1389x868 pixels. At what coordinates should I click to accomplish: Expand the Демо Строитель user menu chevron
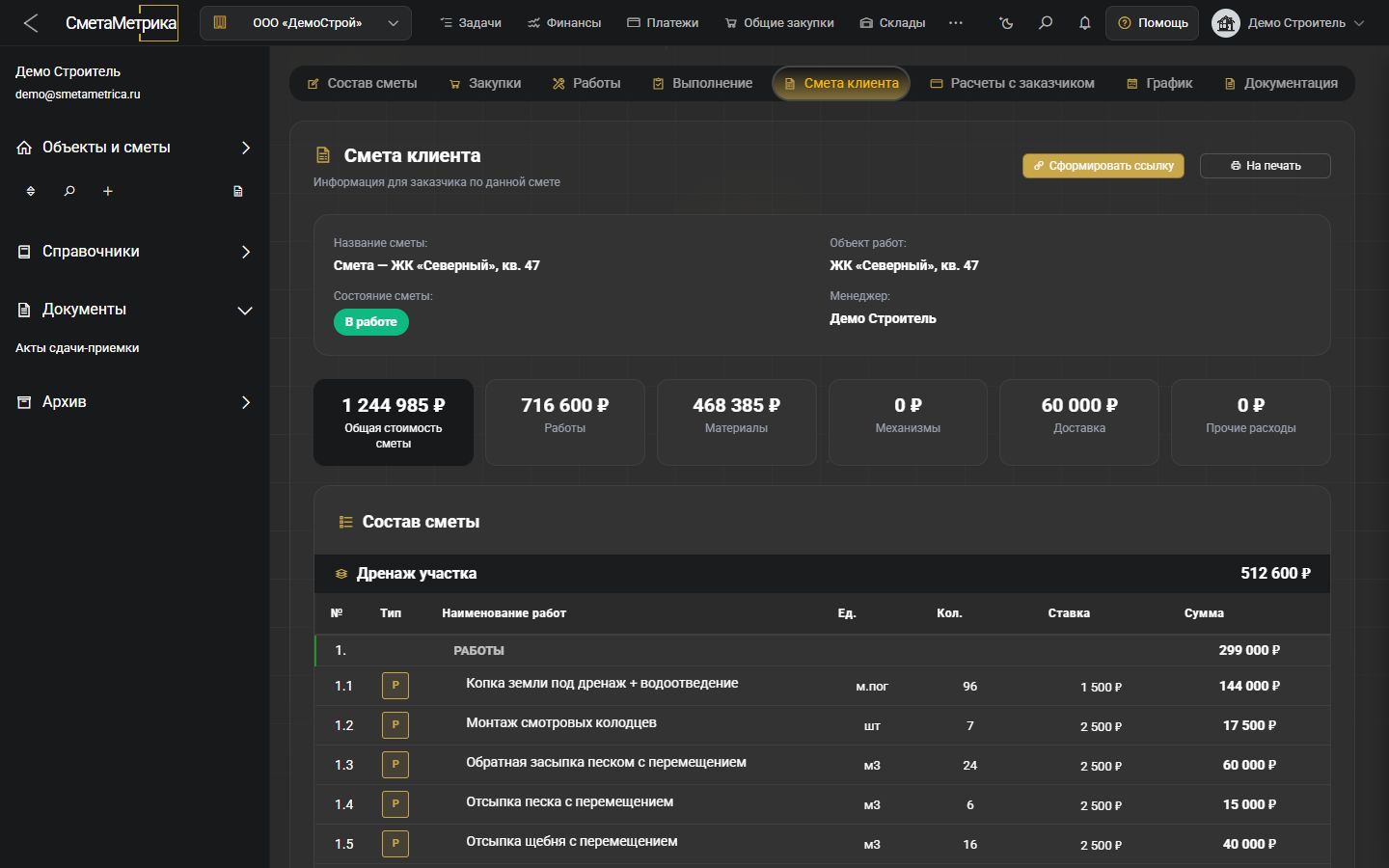[x=1360, y=23]
